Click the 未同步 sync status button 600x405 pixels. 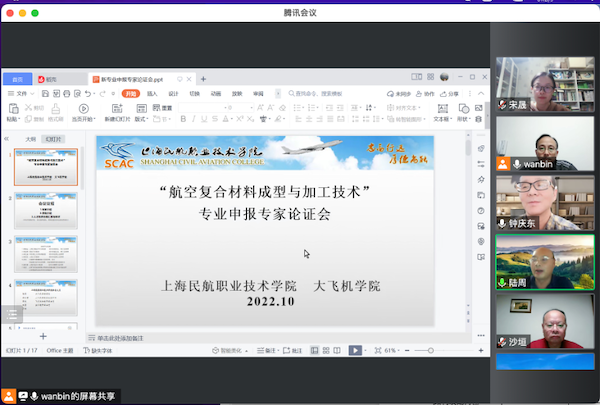pyautogui.click(x=399, y=94)
